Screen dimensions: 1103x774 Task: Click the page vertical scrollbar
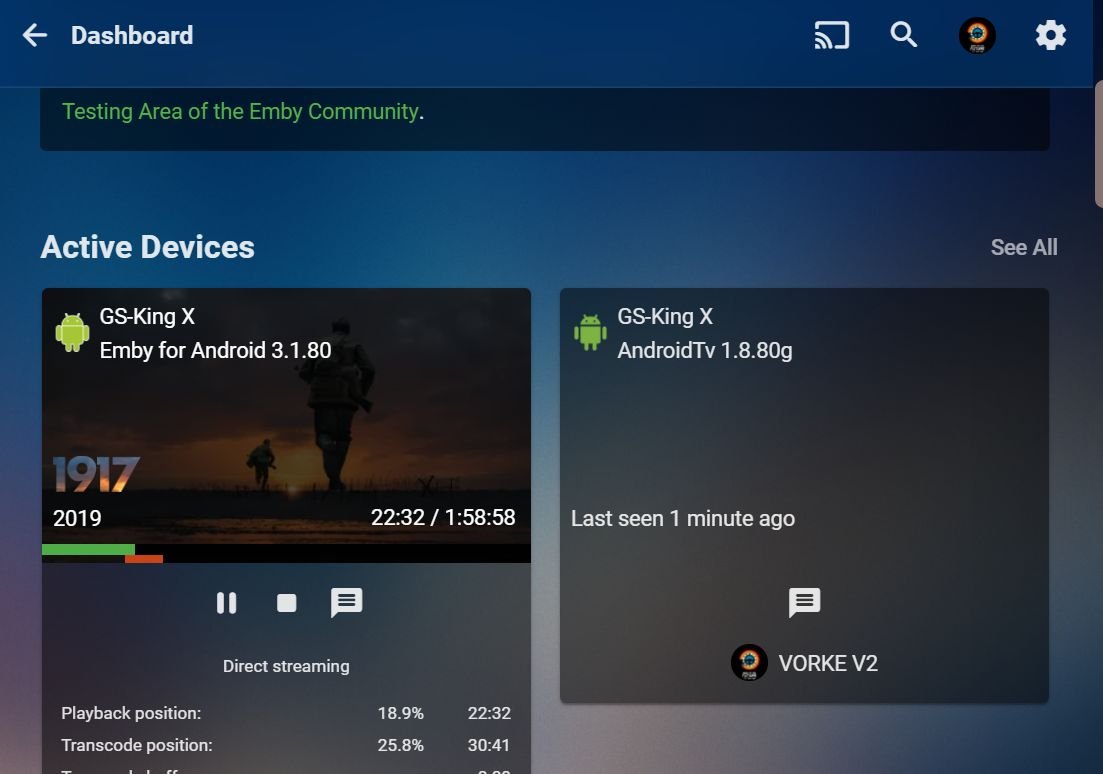pos(1098,144)
